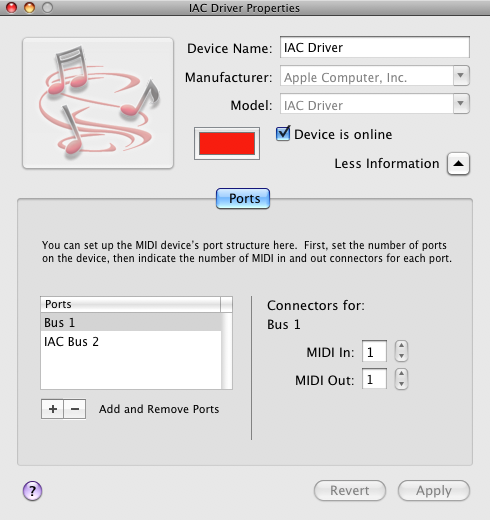Click the MIDI Out value field
Viewport: 490px width, 520px height.
point(374,379)
